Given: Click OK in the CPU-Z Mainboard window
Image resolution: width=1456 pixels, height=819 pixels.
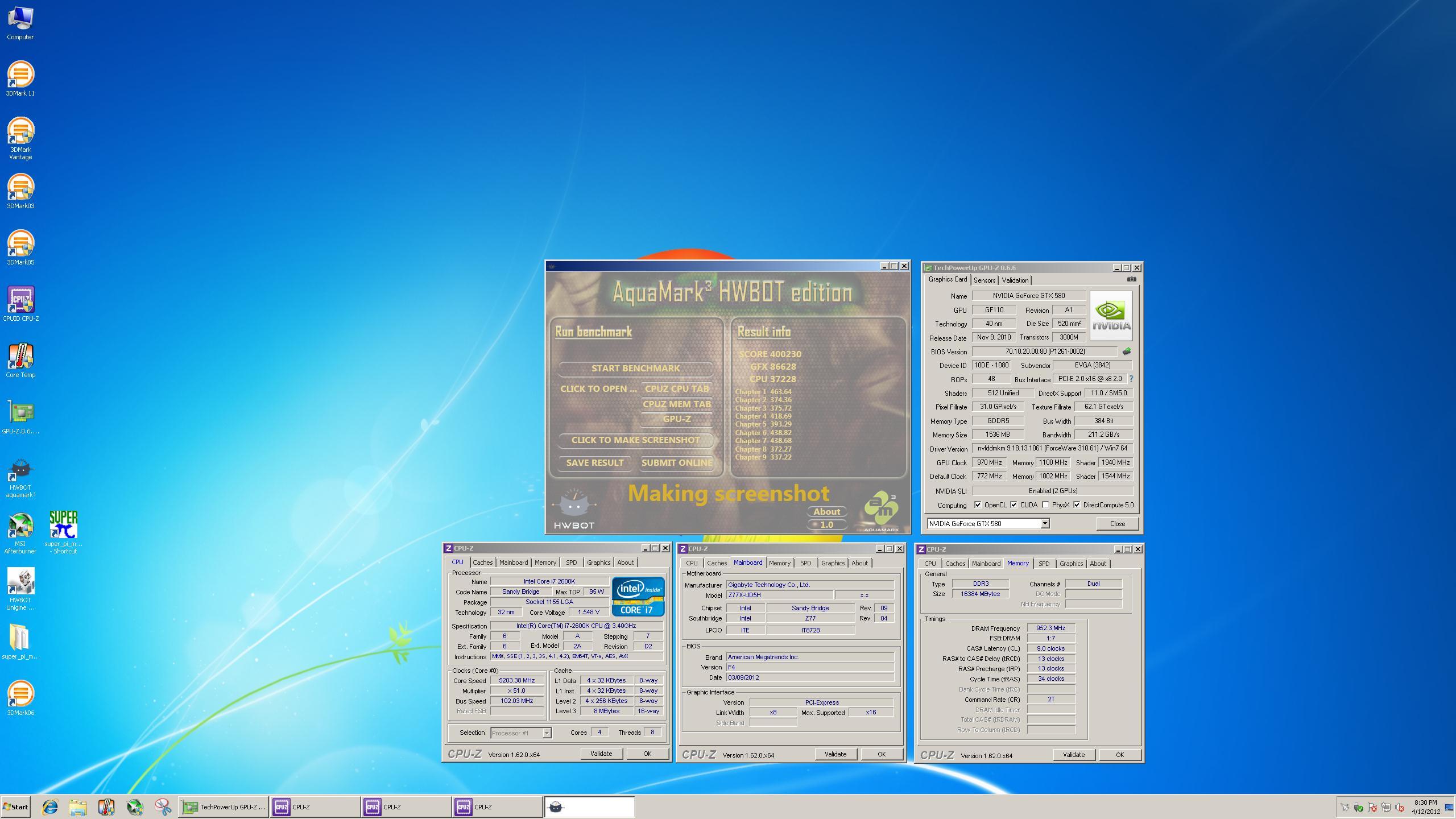Looking at the screenshot, I should tap(881, 754).
